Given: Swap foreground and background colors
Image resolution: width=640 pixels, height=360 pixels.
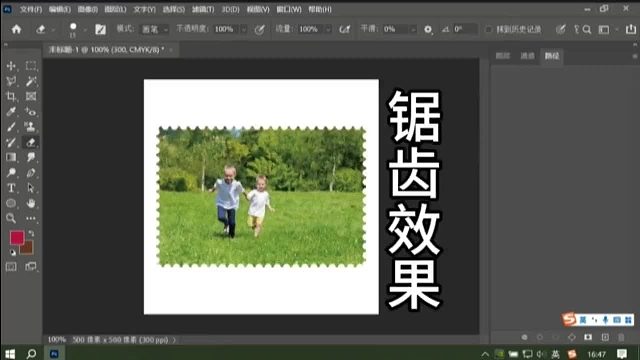Looking at the screenshot, I should [31, 233].
